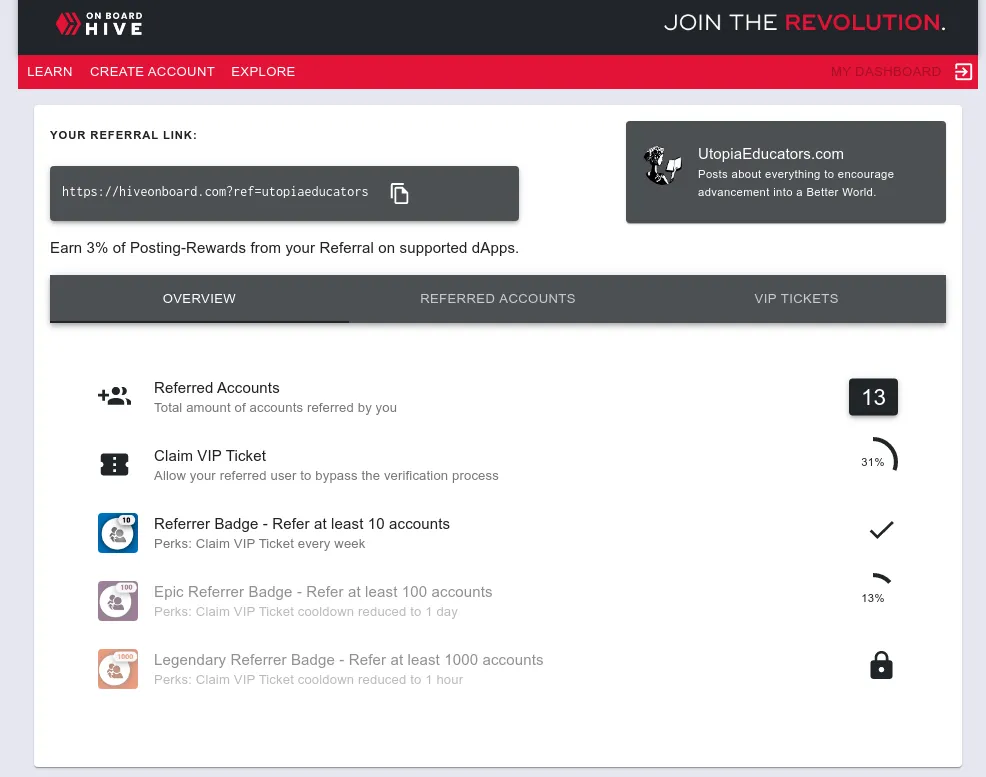Screen dimensions: 986x777
Task: Click the 31% VIP ticket progress circle
Action: tap(873, 462)
